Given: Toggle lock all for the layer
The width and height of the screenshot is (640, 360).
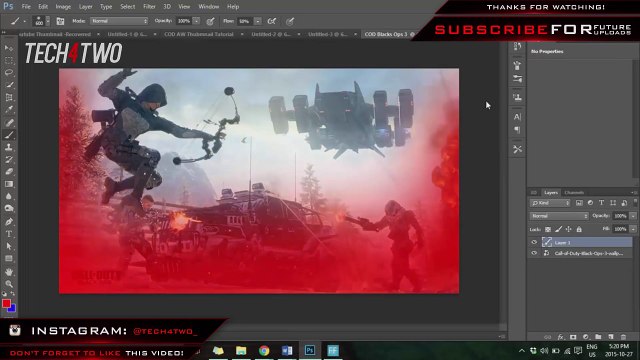Looking at the screenshot, I should click(x=579, y=229).
